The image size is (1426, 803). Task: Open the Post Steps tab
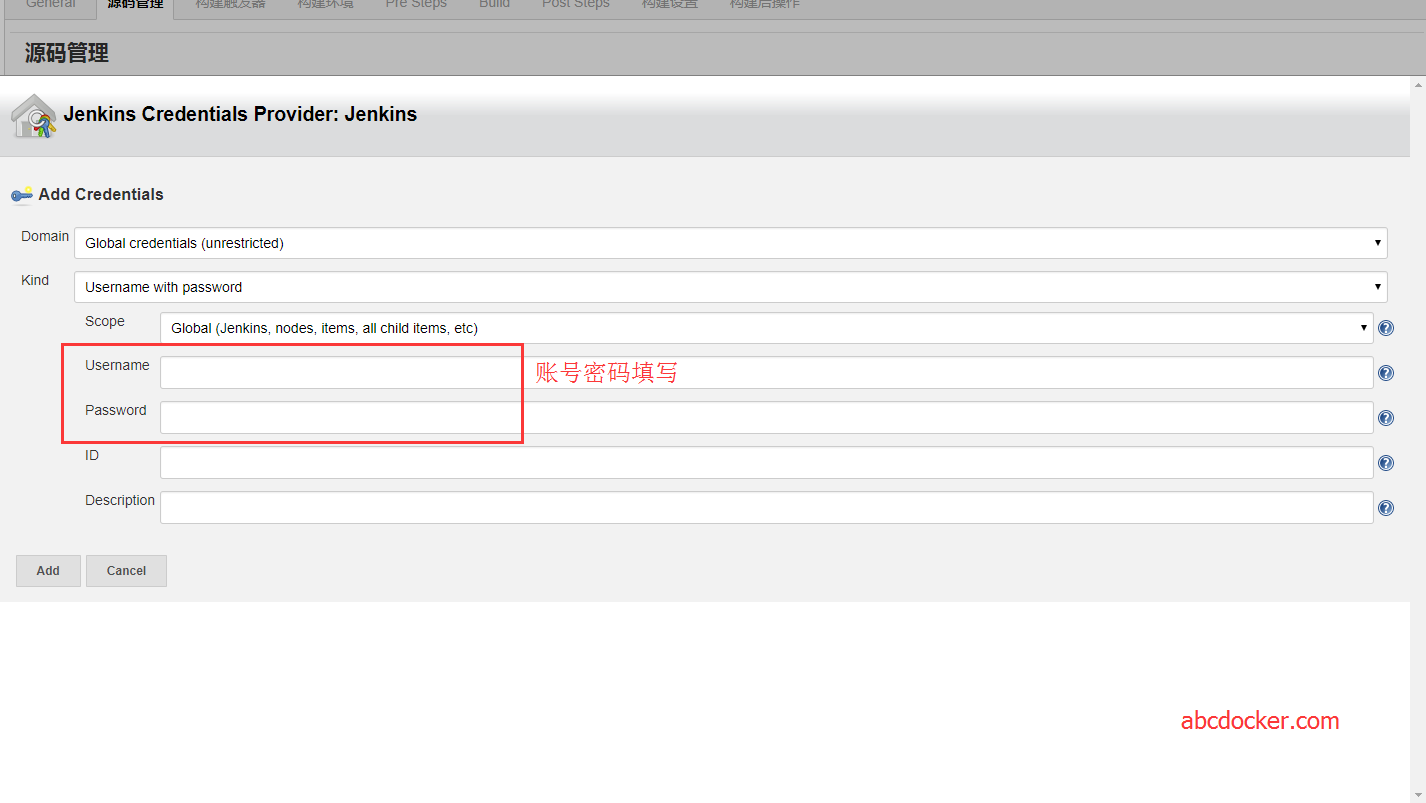[575, 5]
